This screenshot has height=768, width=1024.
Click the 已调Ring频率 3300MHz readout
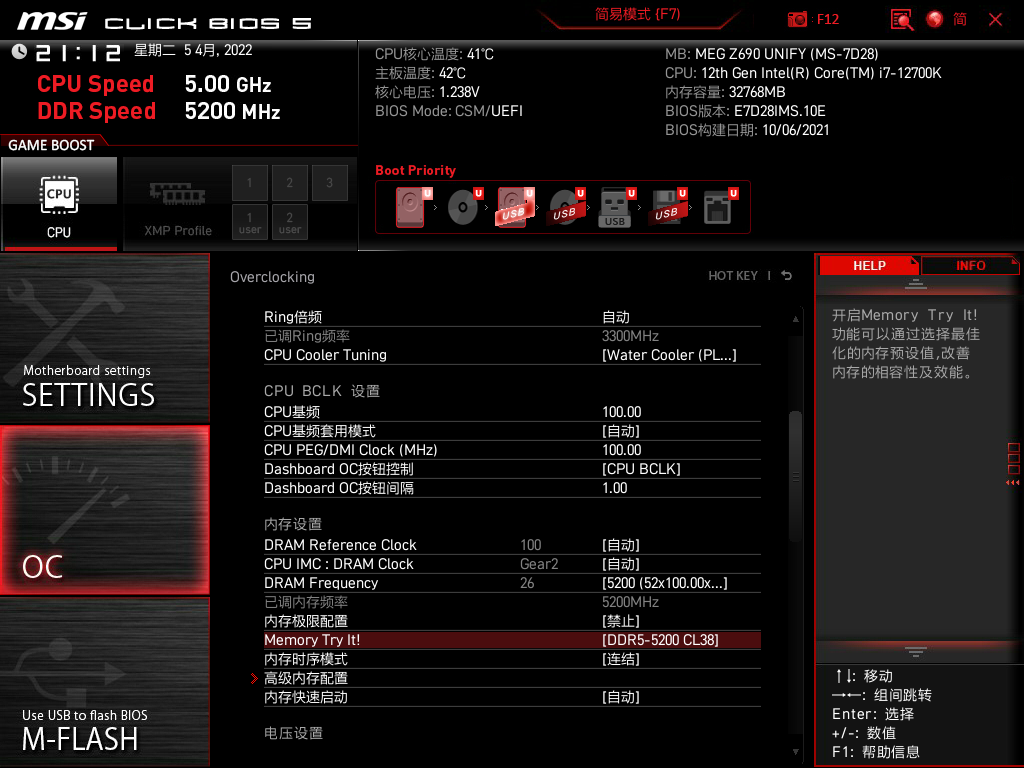pos(512,336)
